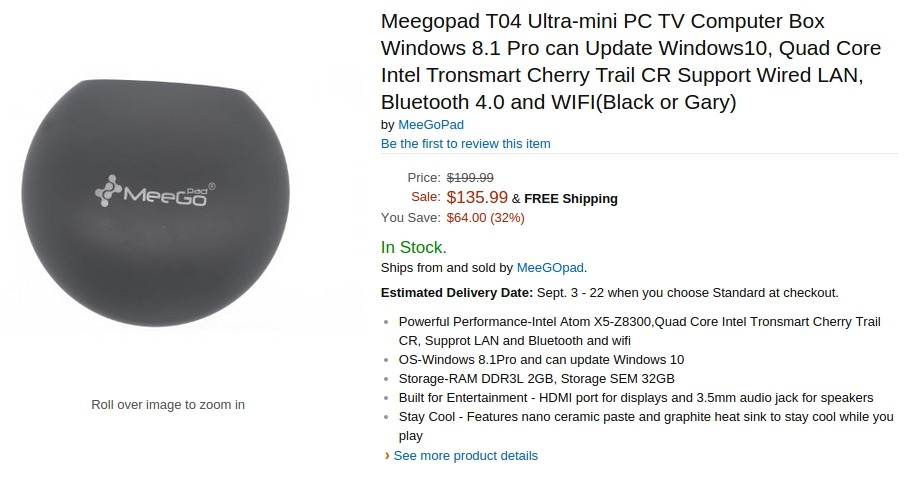Click the Meegopad T04 product title
Image resolution: width=910 pixels, height=480 pixels.
[631, 62]
